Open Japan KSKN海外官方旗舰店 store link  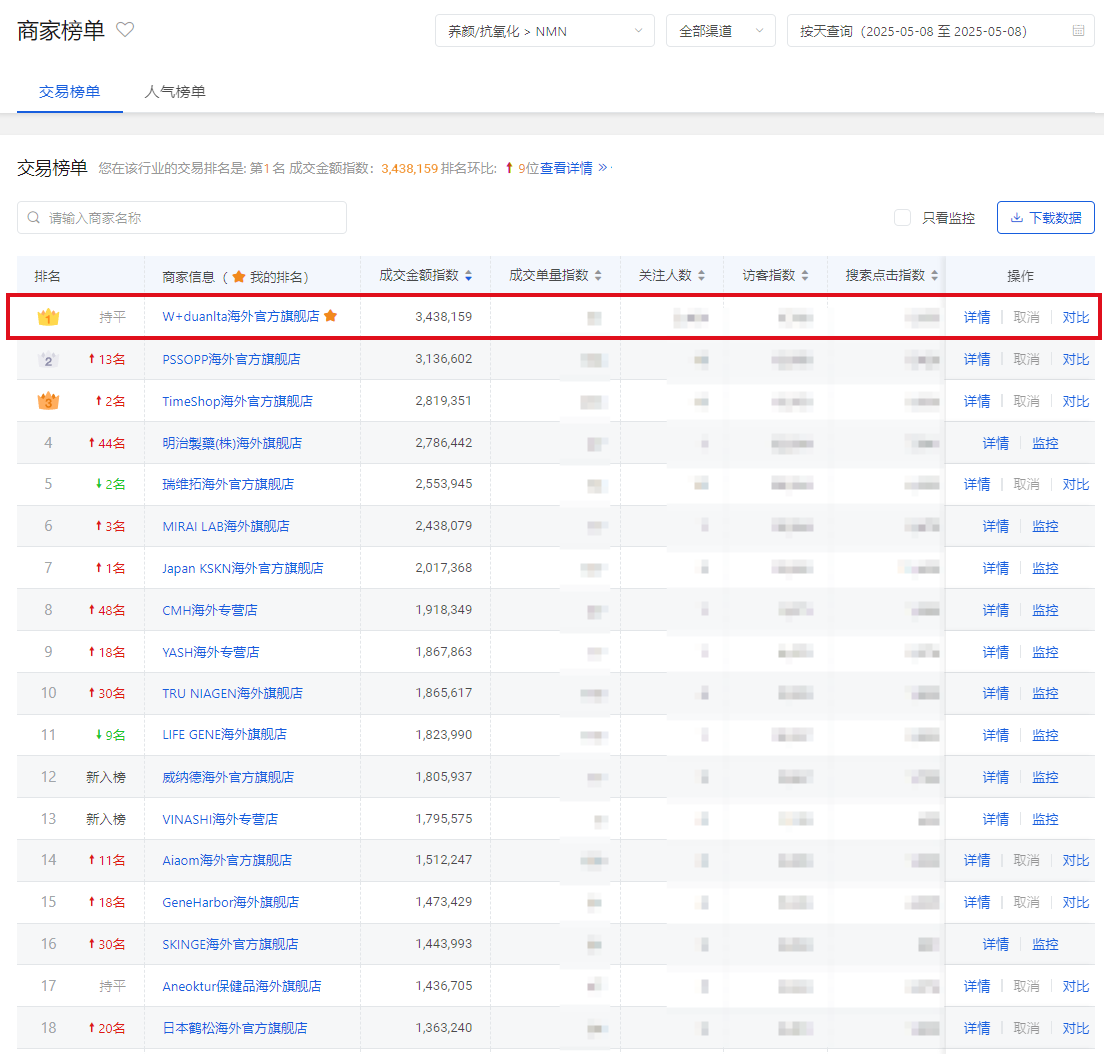[x=243, y=568]
